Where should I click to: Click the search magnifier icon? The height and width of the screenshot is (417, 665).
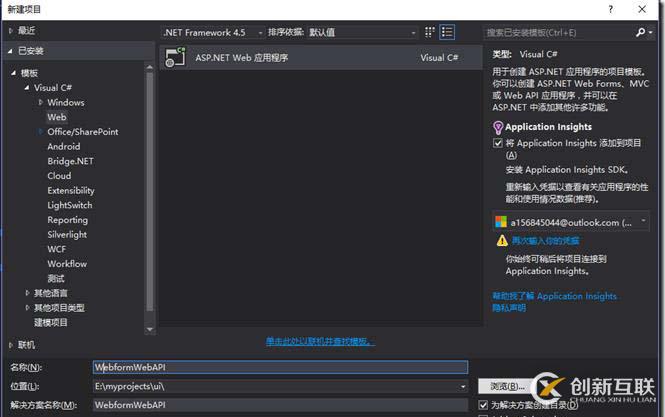click(x=640, y=32)
